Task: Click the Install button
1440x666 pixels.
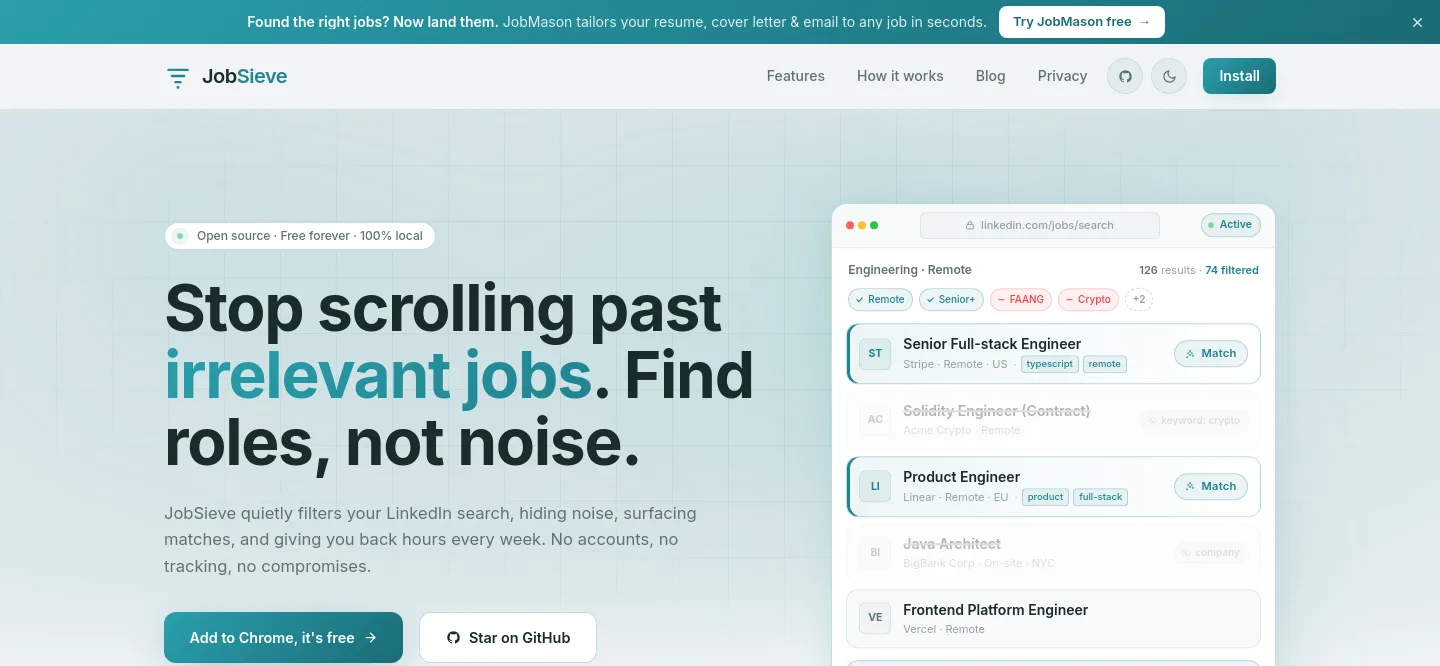Action: click(x=1239, y=76)
